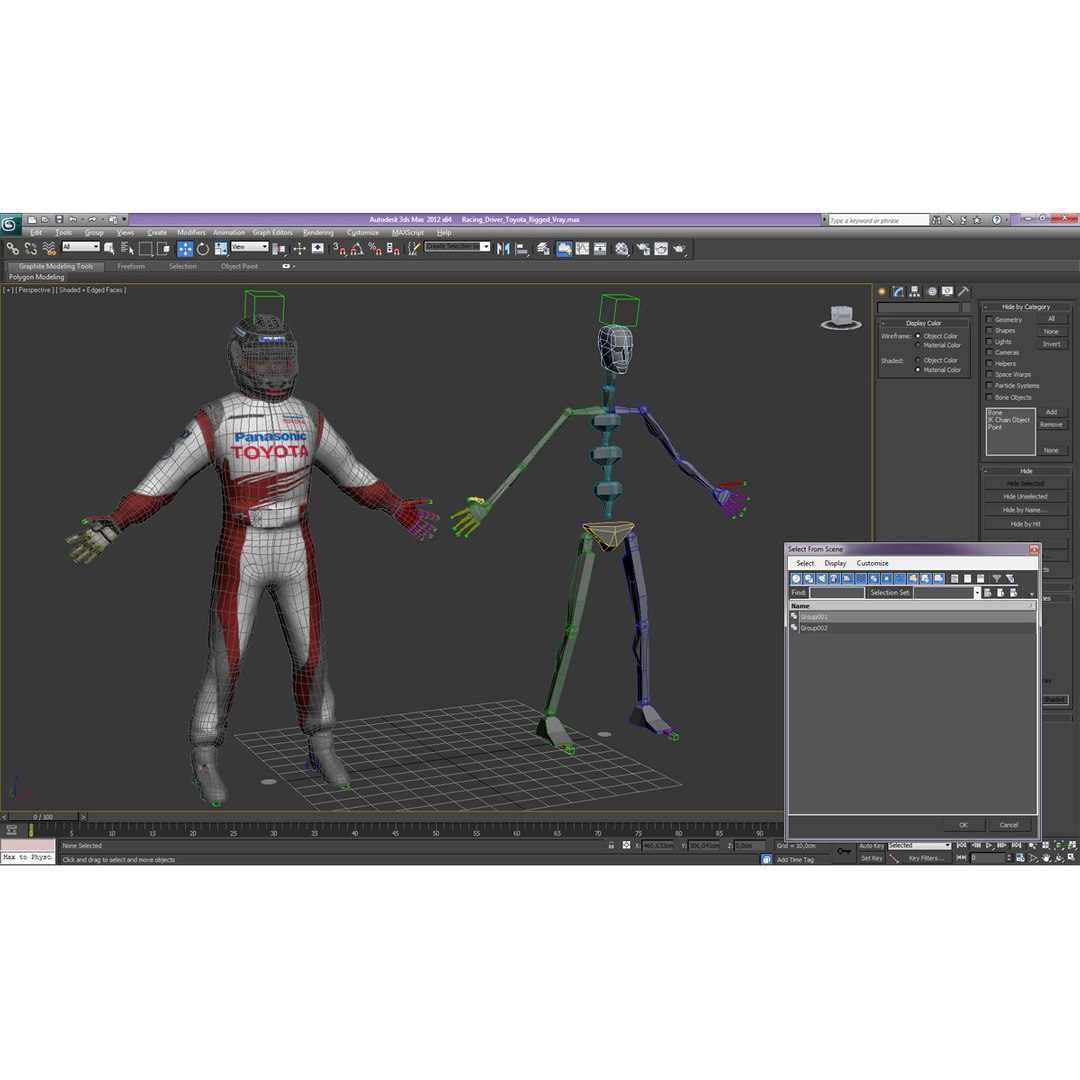Check the Particle Systems checkbox
The image size is (1080, 1080).
point(989,386)
